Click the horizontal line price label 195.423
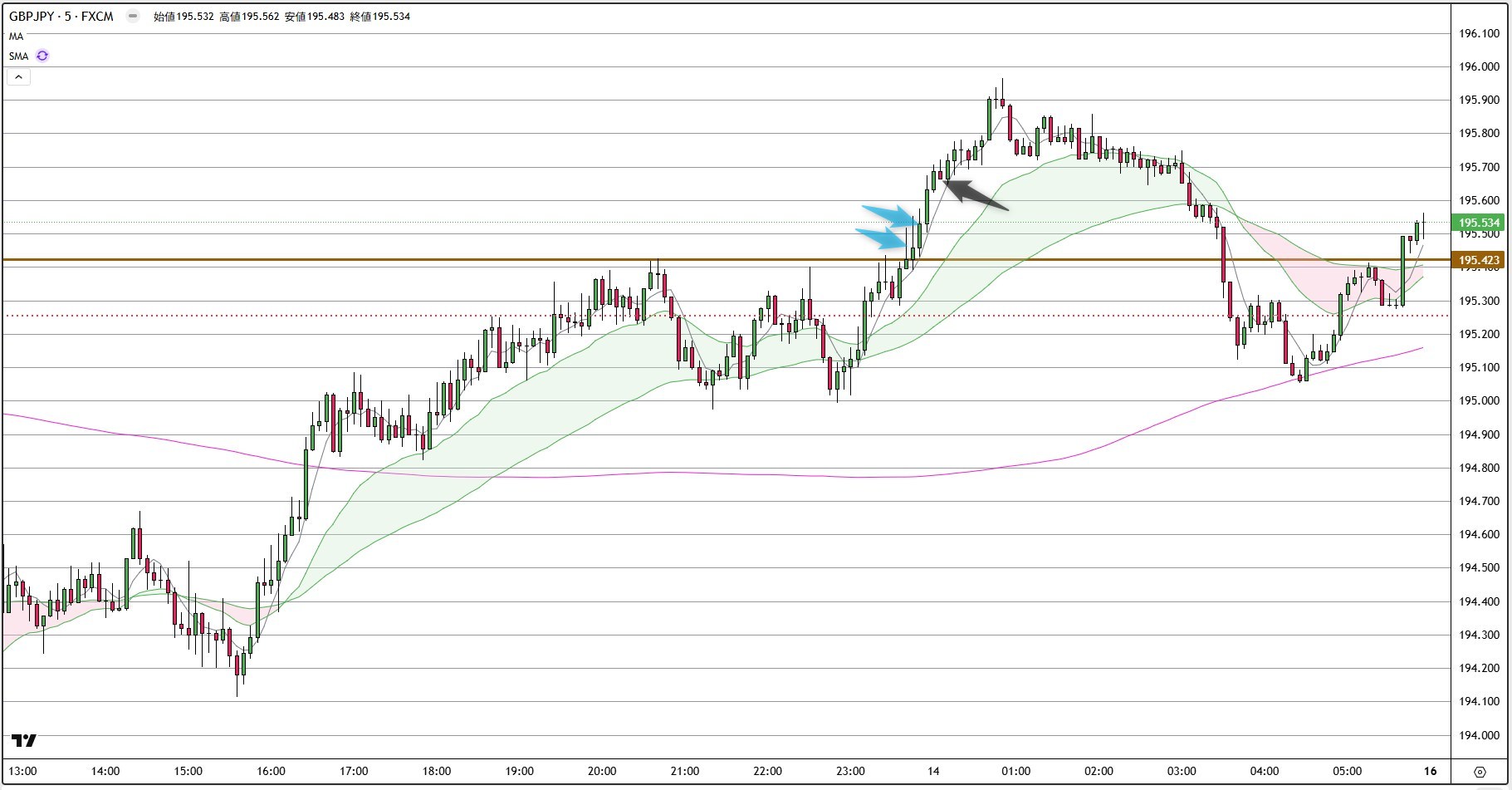 pos(1479,260)
